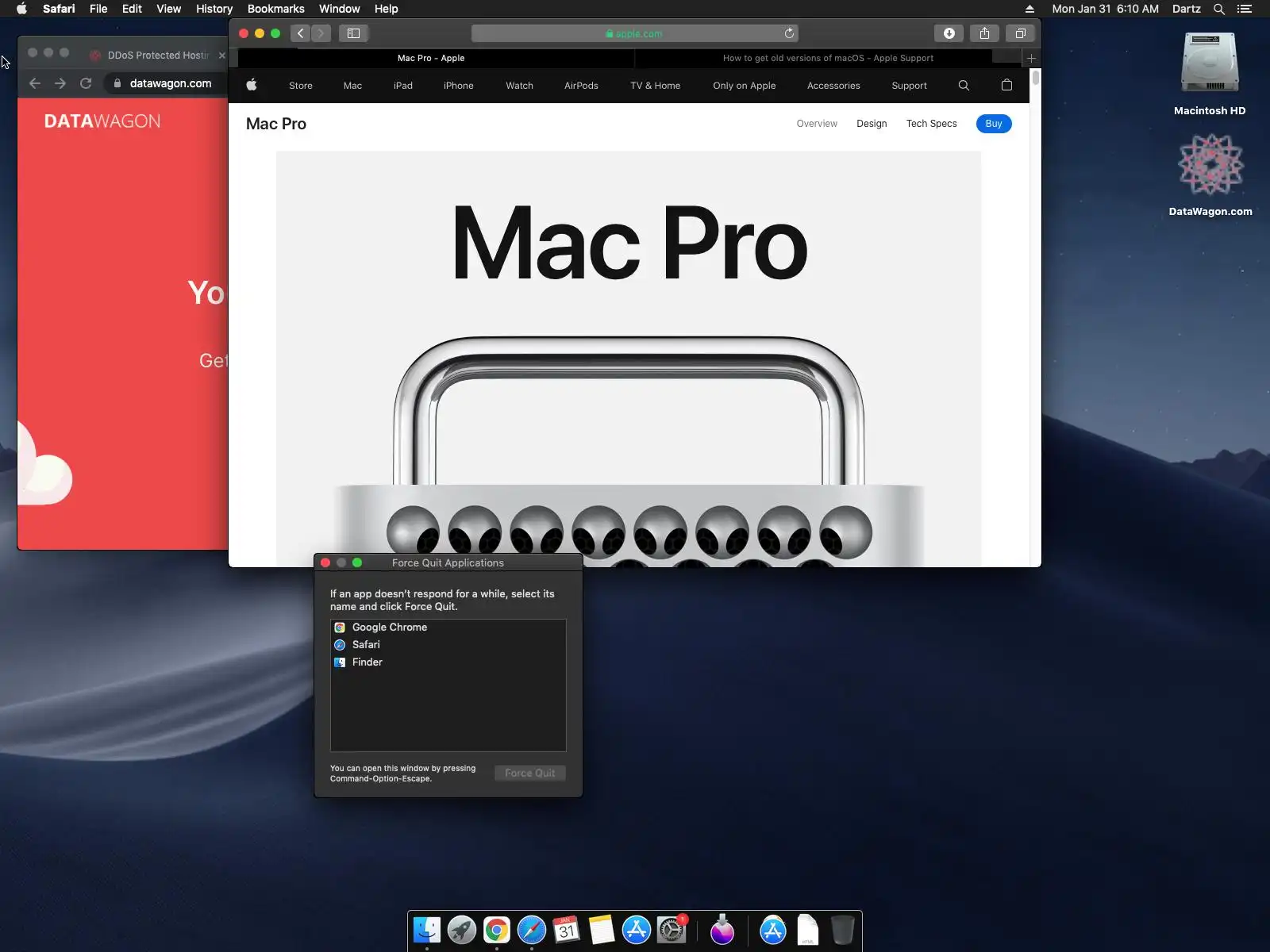Open search on the apple.com navigation

point(964,86)
